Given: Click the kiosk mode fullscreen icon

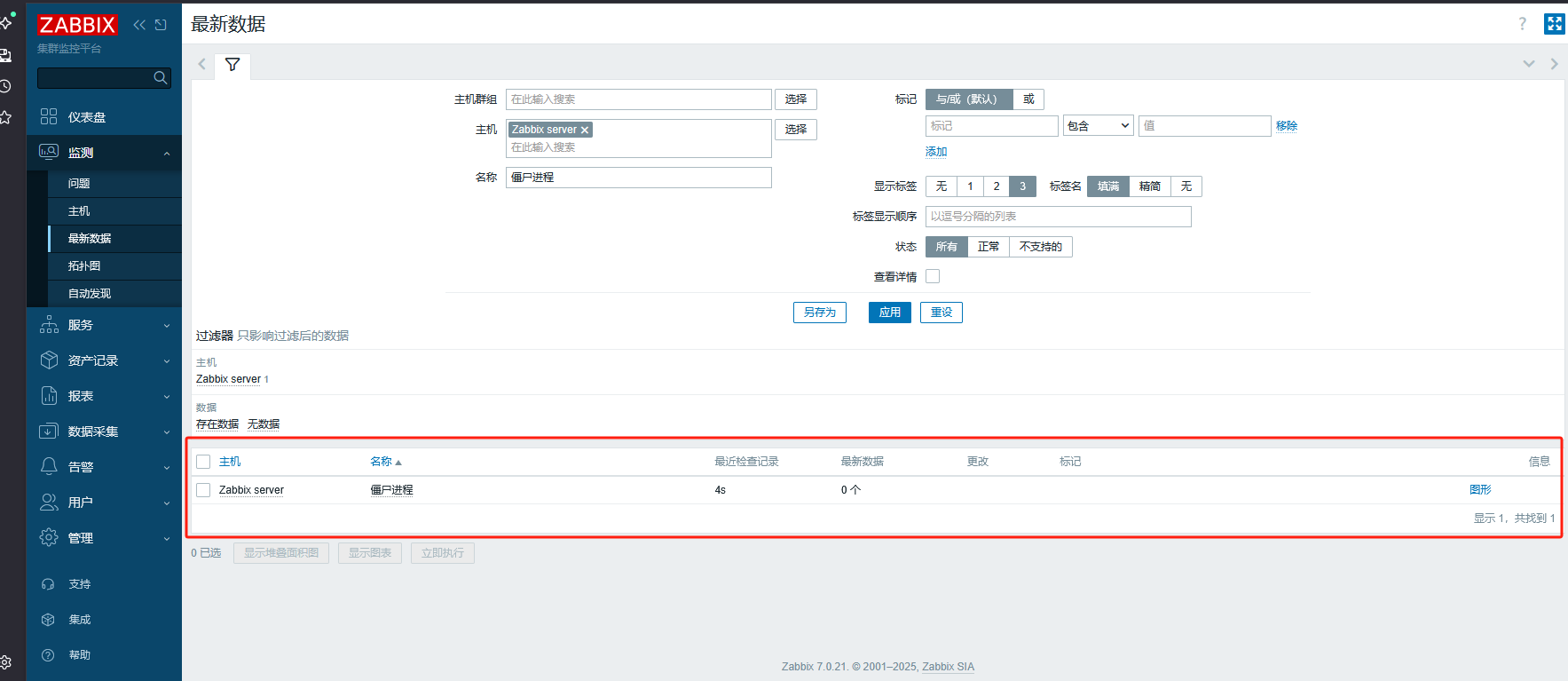Looking at the screenshot, I should [1555, 24].
